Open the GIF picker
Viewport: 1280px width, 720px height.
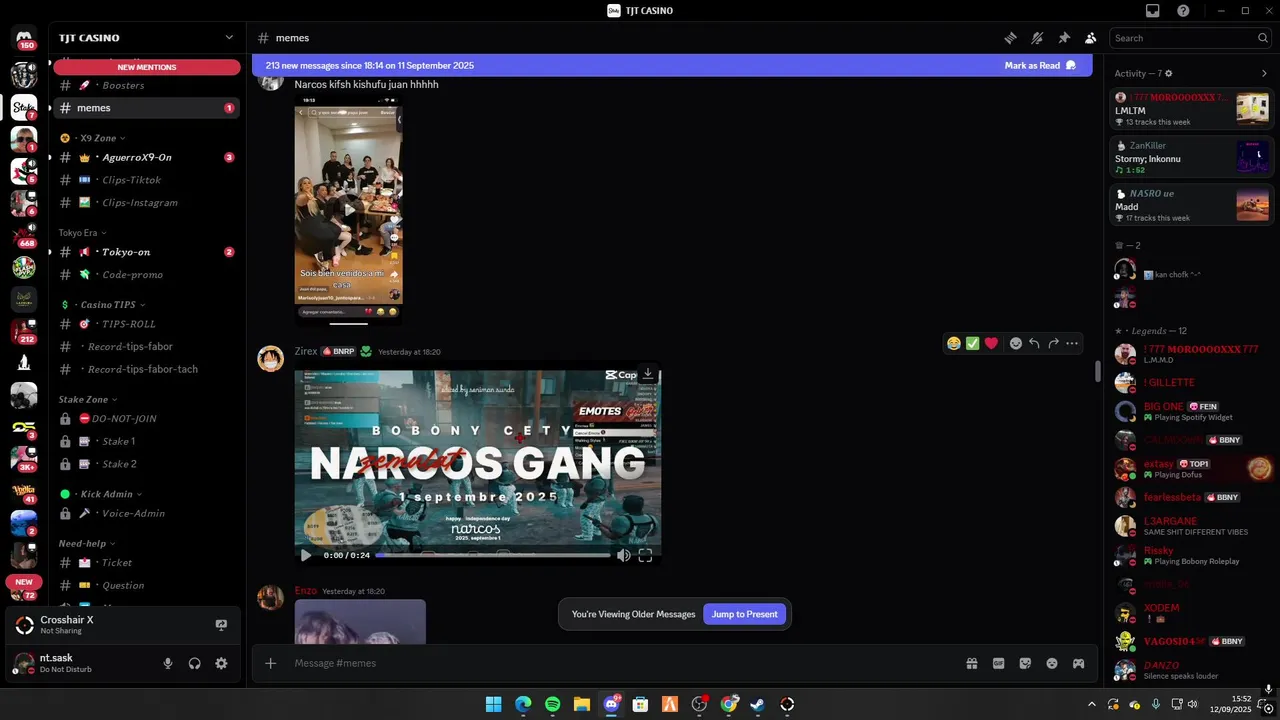[998, 663]
